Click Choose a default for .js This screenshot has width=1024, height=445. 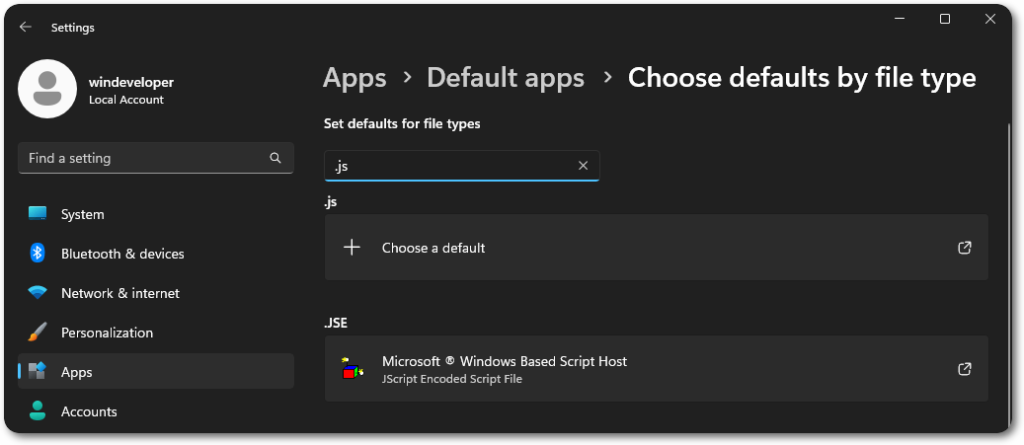point(433,248)
